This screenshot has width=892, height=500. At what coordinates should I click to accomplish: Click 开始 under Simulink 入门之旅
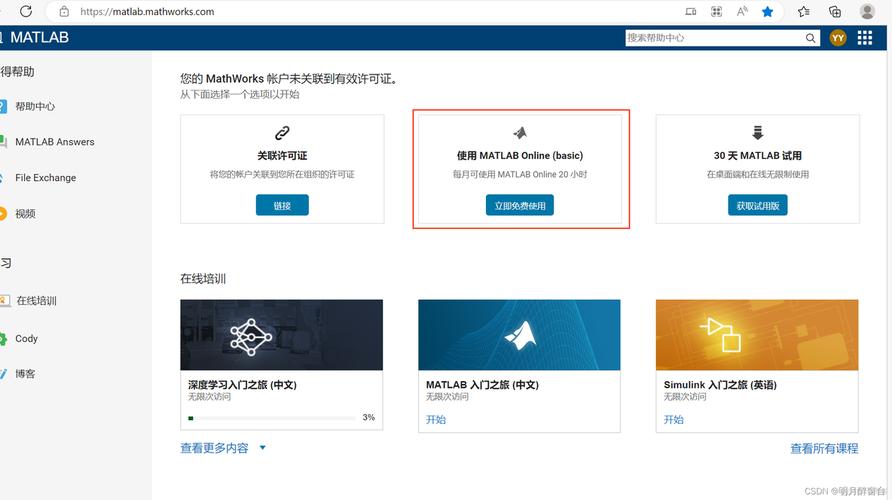pos(674,420)
